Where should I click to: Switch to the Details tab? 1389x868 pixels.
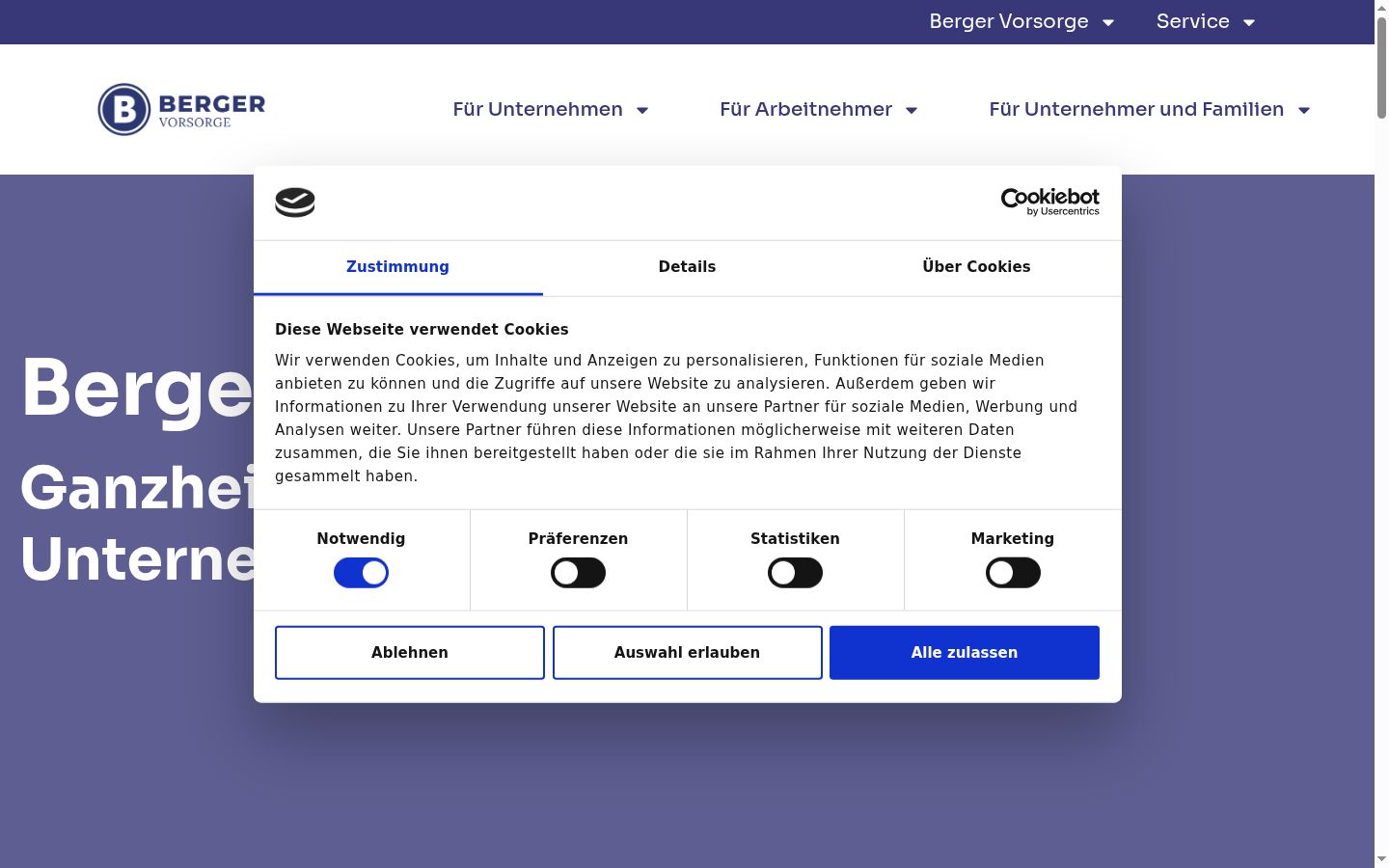687,267
